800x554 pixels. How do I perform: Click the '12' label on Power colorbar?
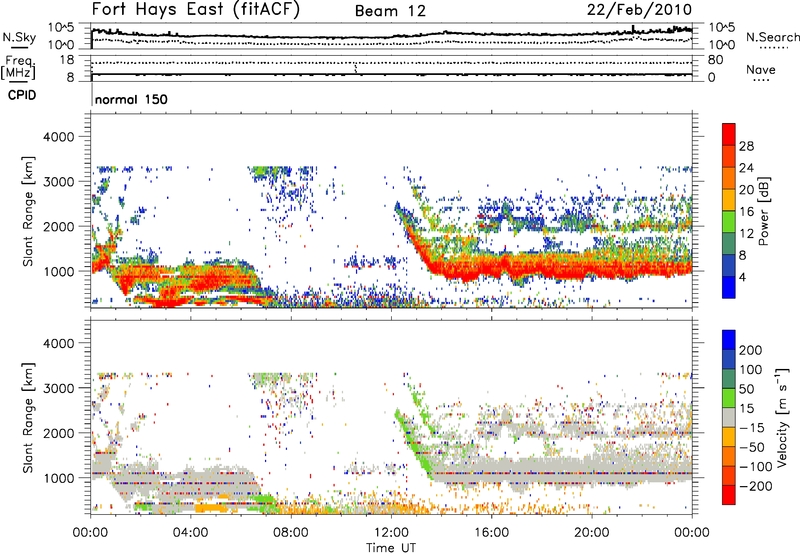(x=746, y=234)
